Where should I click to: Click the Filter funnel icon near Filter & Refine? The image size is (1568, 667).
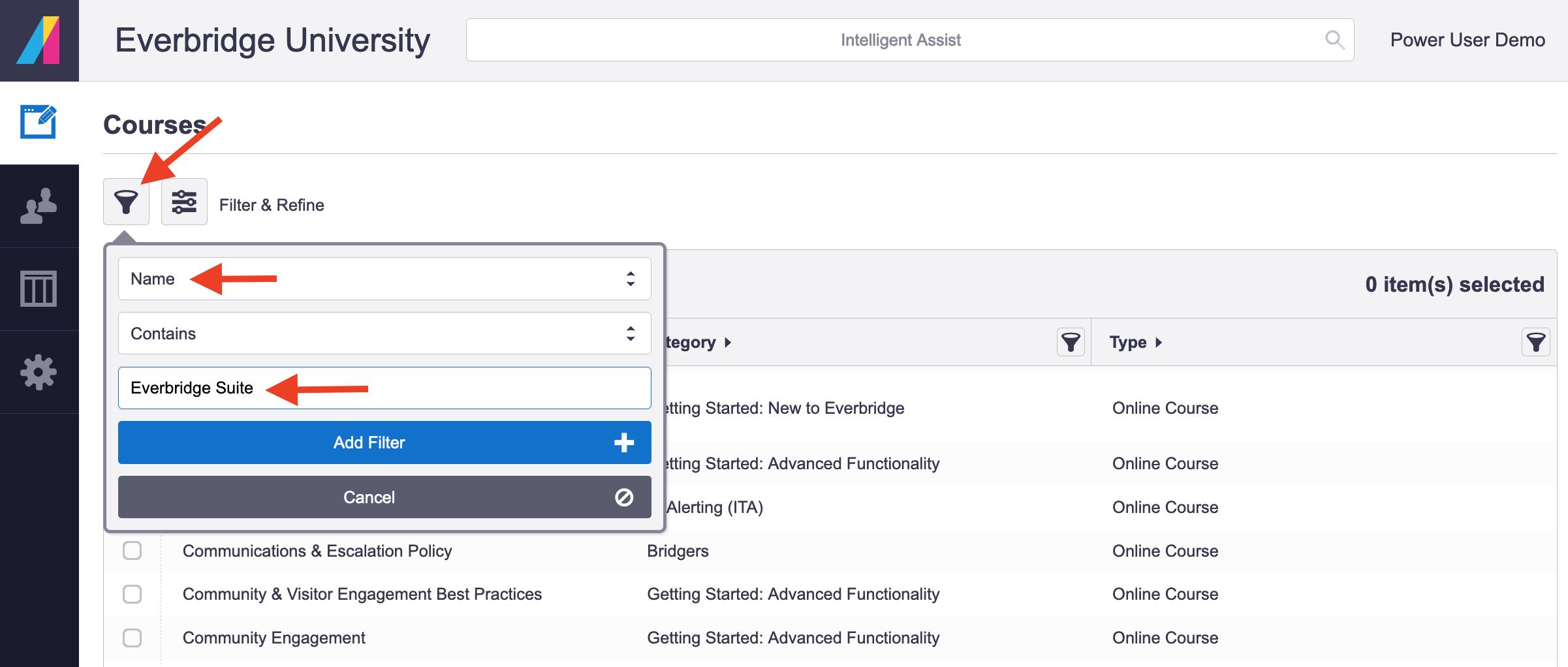(x=126, y=202)
